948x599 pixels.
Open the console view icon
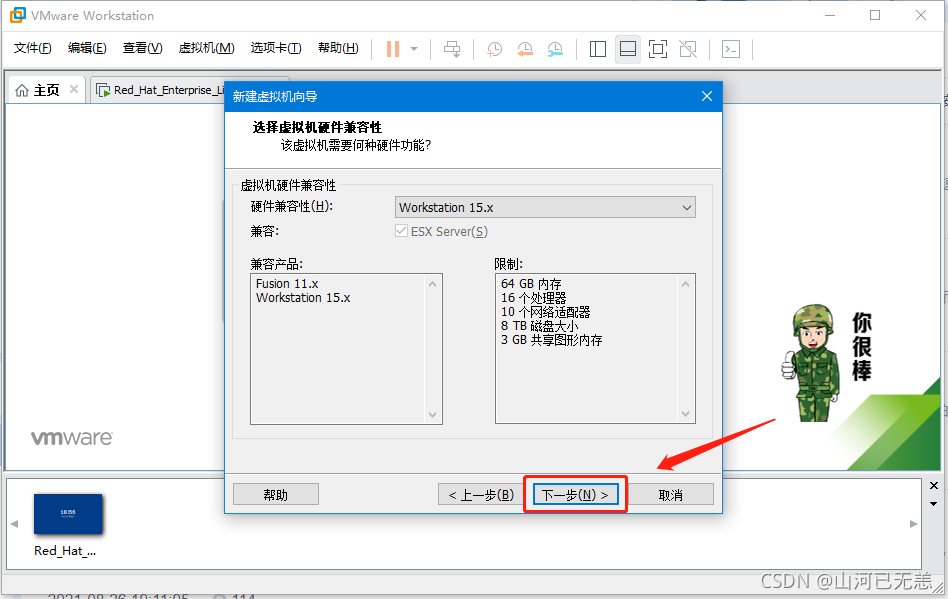pos(731,49)
